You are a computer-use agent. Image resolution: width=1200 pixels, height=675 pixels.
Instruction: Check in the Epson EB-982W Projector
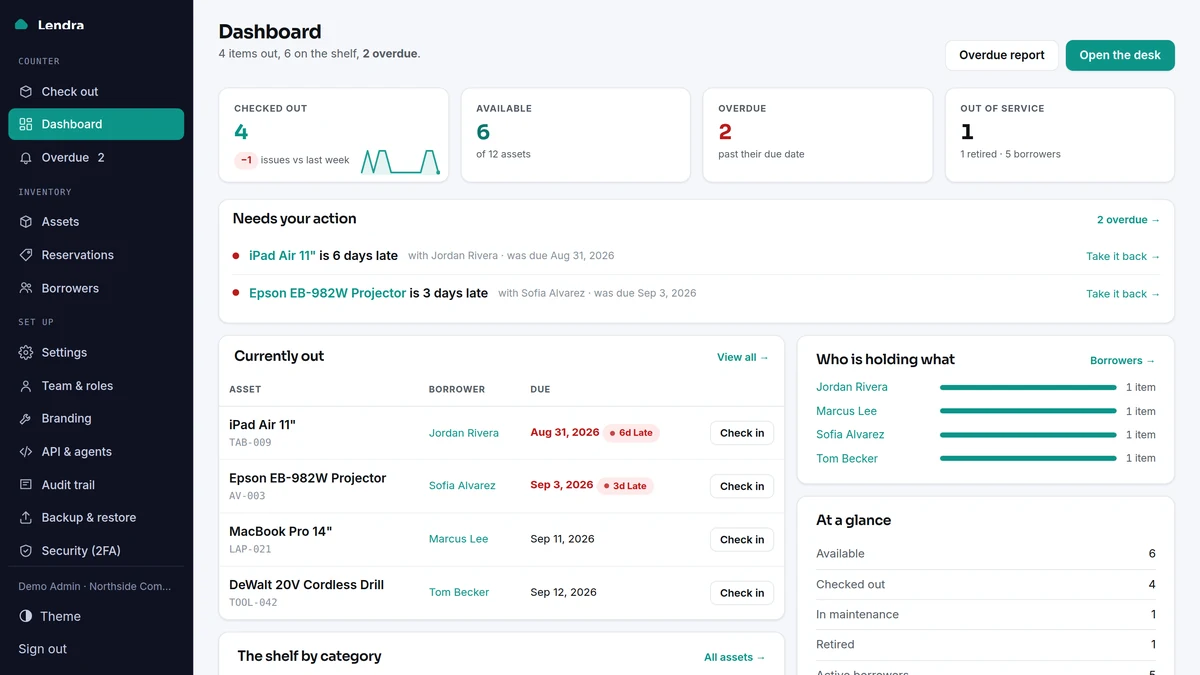point(742,486)
